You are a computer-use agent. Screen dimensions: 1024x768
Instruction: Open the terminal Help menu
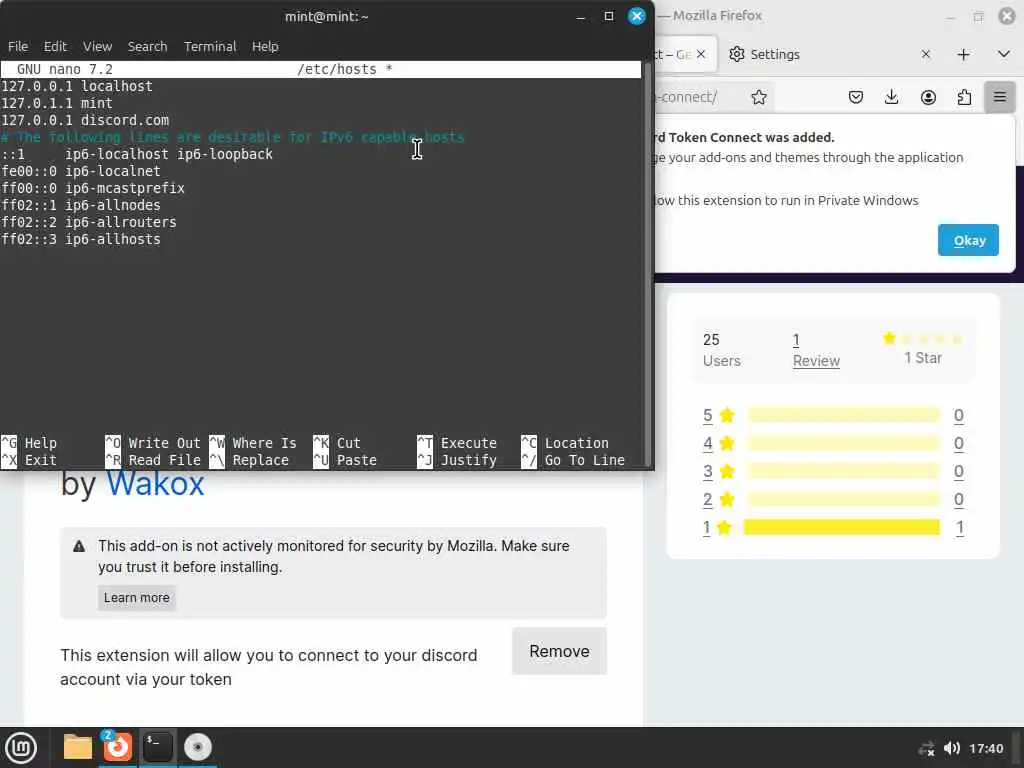(265, 46)
